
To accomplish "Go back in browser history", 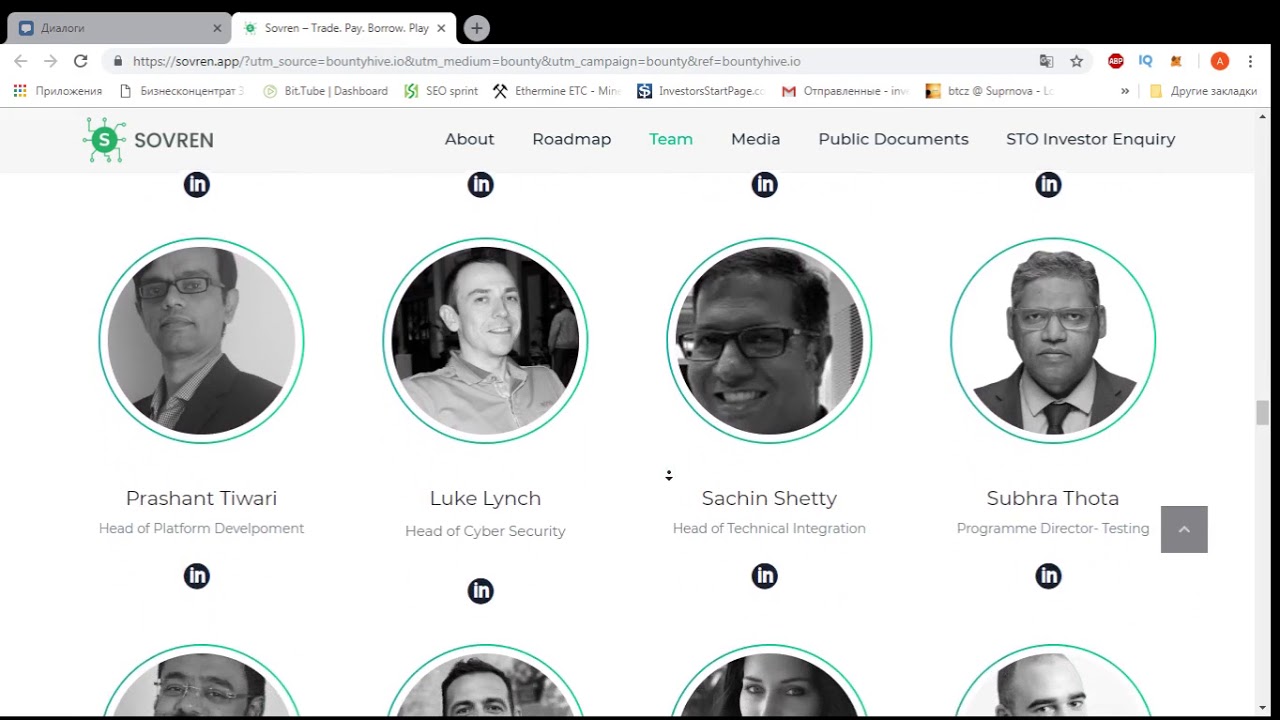I will point(21,61).
